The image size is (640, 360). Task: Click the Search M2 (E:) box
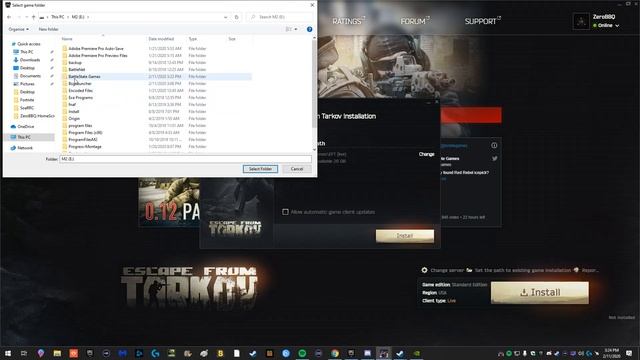pyautogui.click(x=280, y=17)
